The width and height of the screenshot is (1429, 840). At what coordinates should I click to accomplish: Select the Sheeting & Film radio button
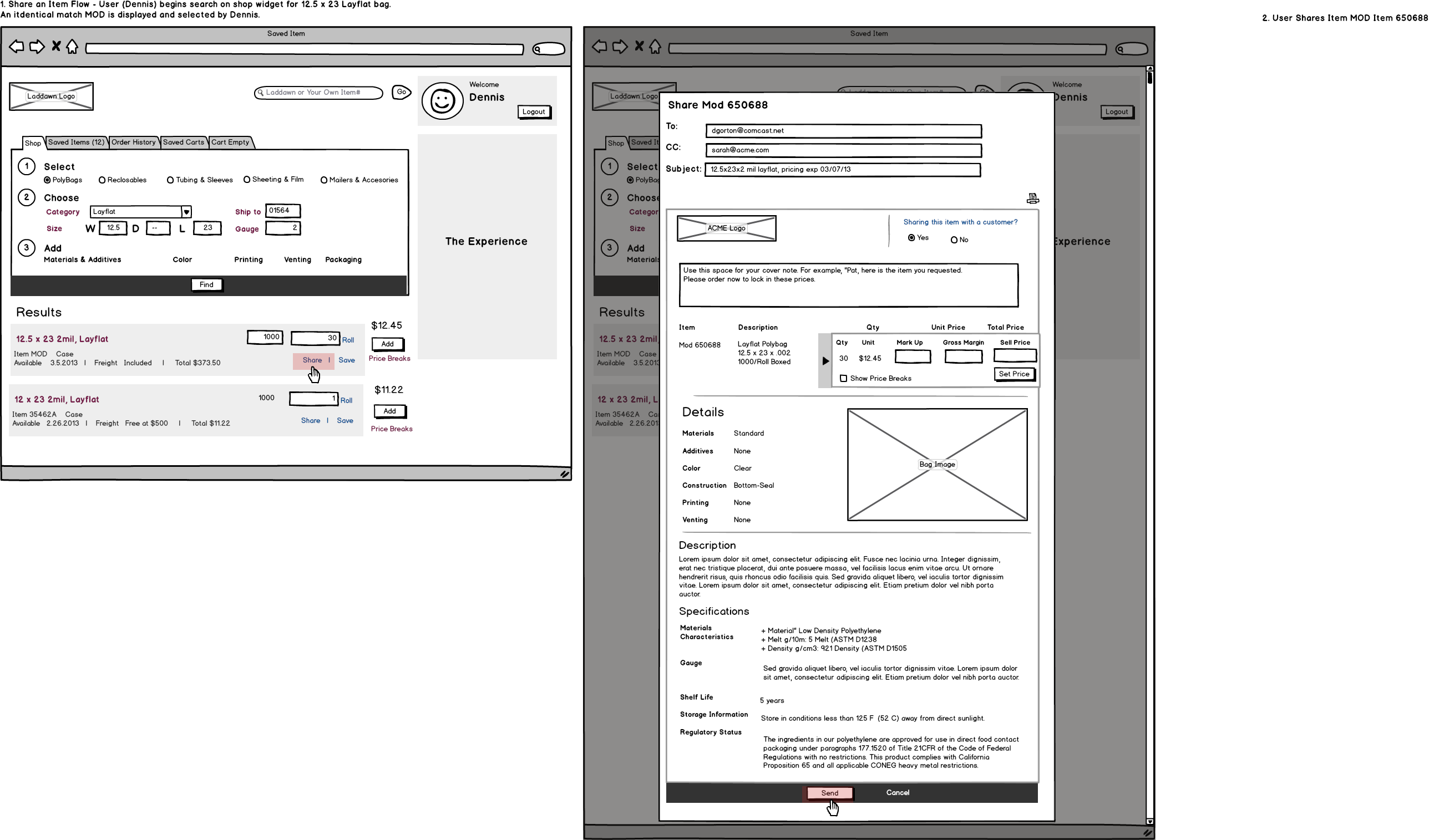tap(247, 180)
